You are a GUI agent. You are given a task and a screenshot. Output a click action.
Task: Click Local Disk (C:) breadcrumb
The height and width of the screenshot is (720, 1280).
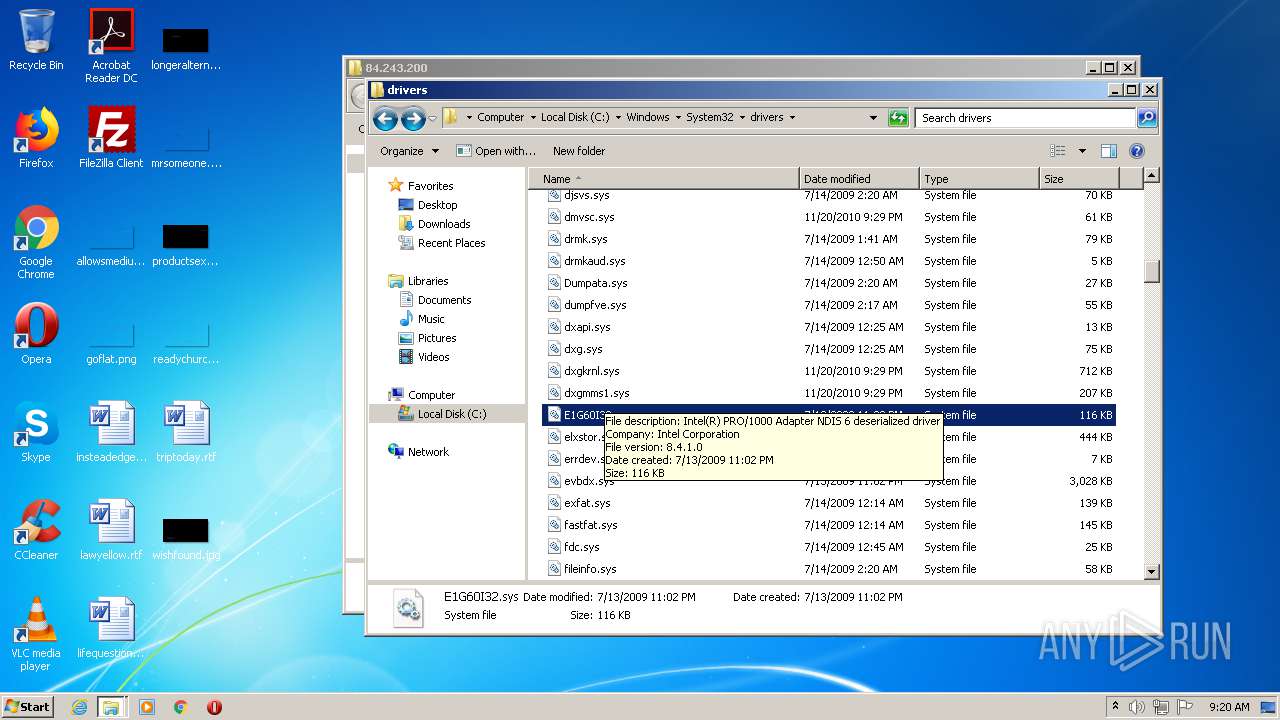click(575, 117)
